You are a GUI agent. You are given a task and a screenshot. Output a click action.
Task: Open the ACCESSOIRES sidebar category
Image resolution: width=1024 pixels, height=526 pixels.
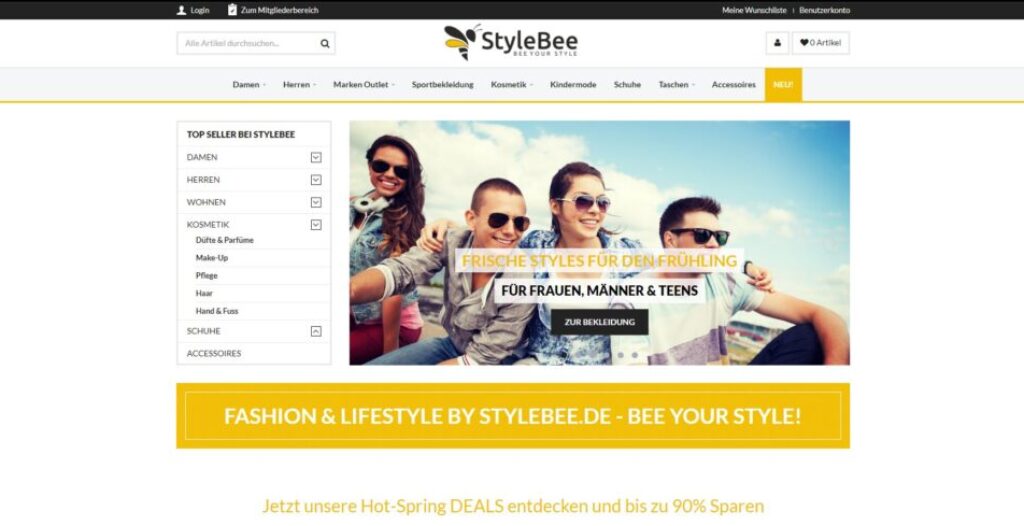pos(214,353)
